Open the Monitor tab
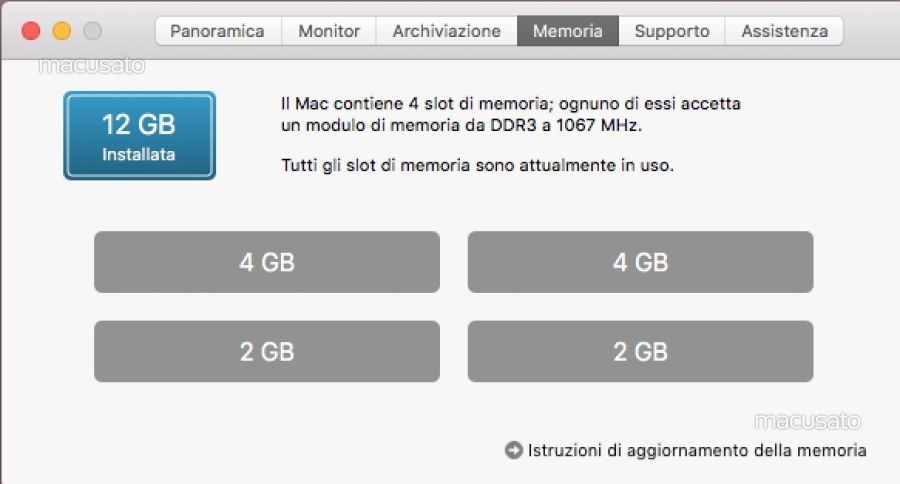 click(x=329, y=31)
